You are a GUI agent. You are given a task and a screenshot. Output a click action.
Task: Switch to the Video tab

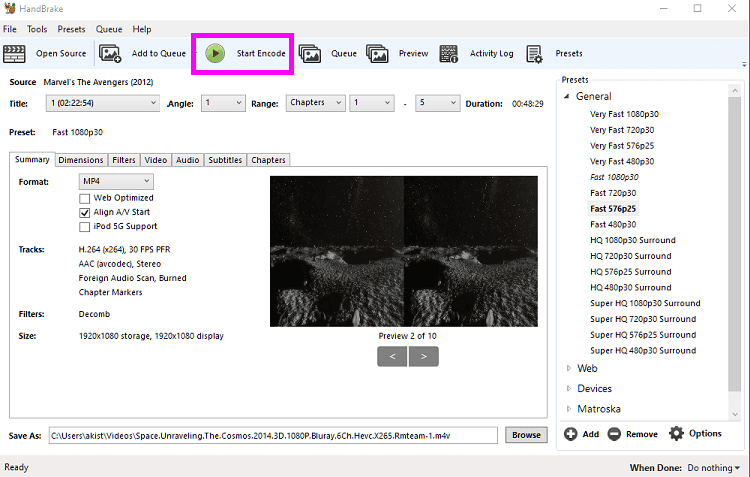(156, 160)
